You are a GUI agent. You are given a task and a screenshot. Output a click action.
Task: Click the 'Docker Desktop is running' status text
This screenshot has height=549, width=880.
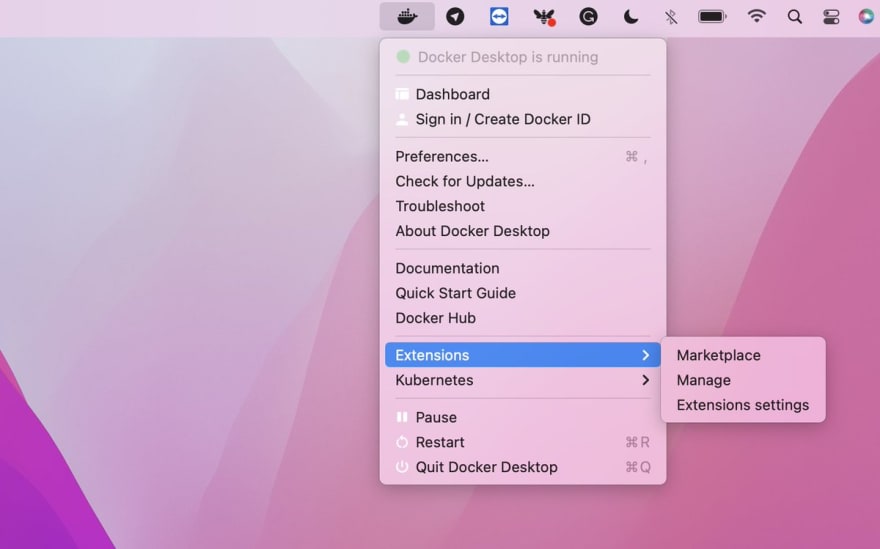point(508,57)
